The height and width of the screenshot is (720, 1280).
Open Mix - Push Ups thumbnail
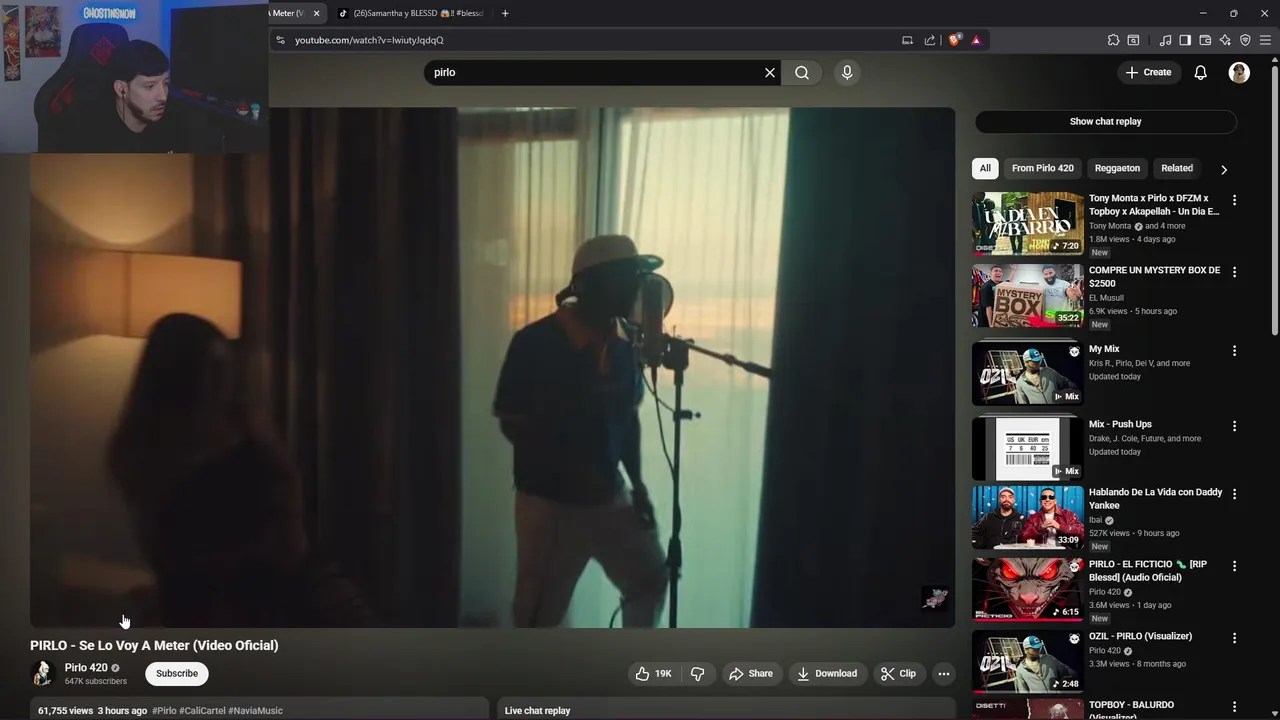(x=1027, y=449)
